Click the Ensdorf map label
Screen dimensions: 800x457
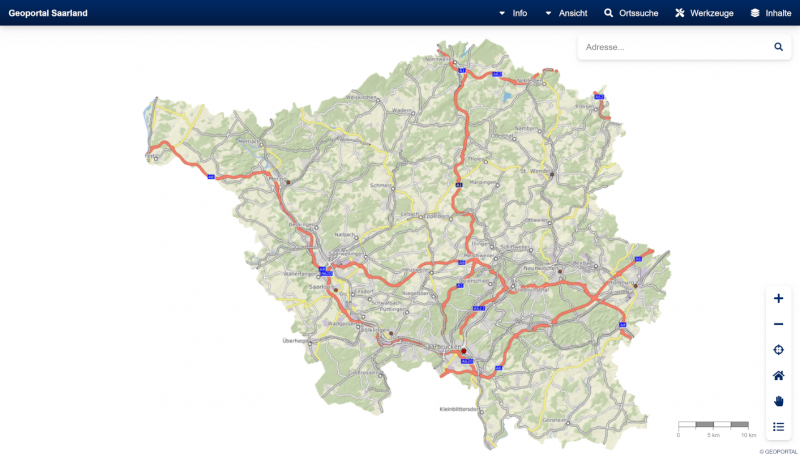click(x=364, y=291)
